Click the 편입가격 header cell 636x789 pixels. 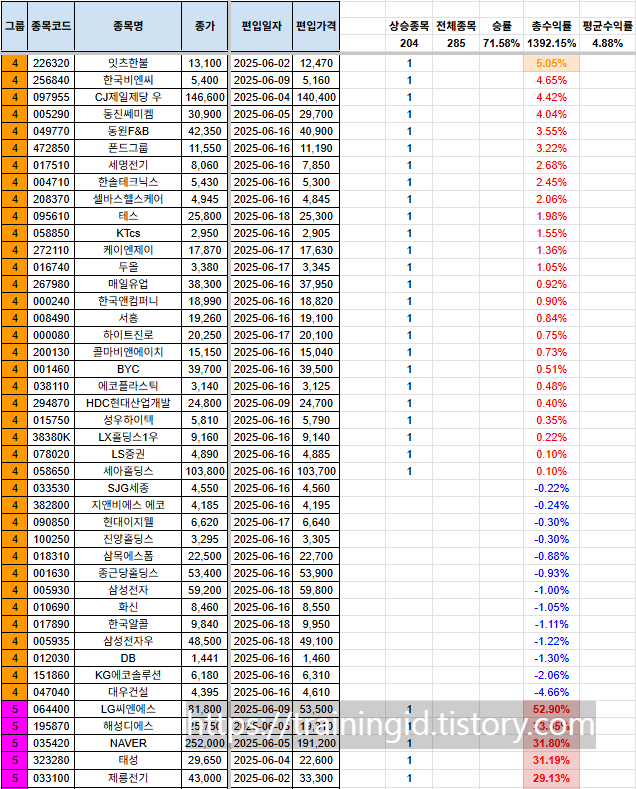[x=316, y=26]
